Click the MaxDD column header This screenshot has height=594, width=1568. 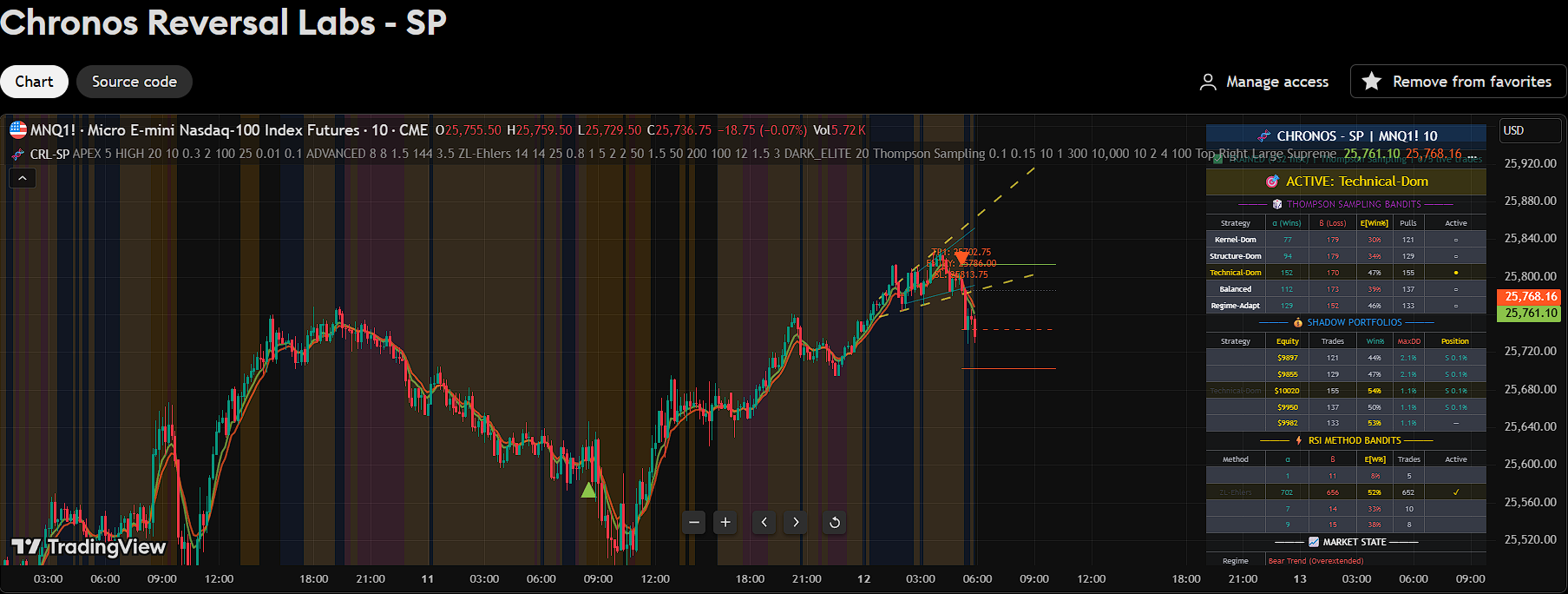click(x=1409, y=341)
